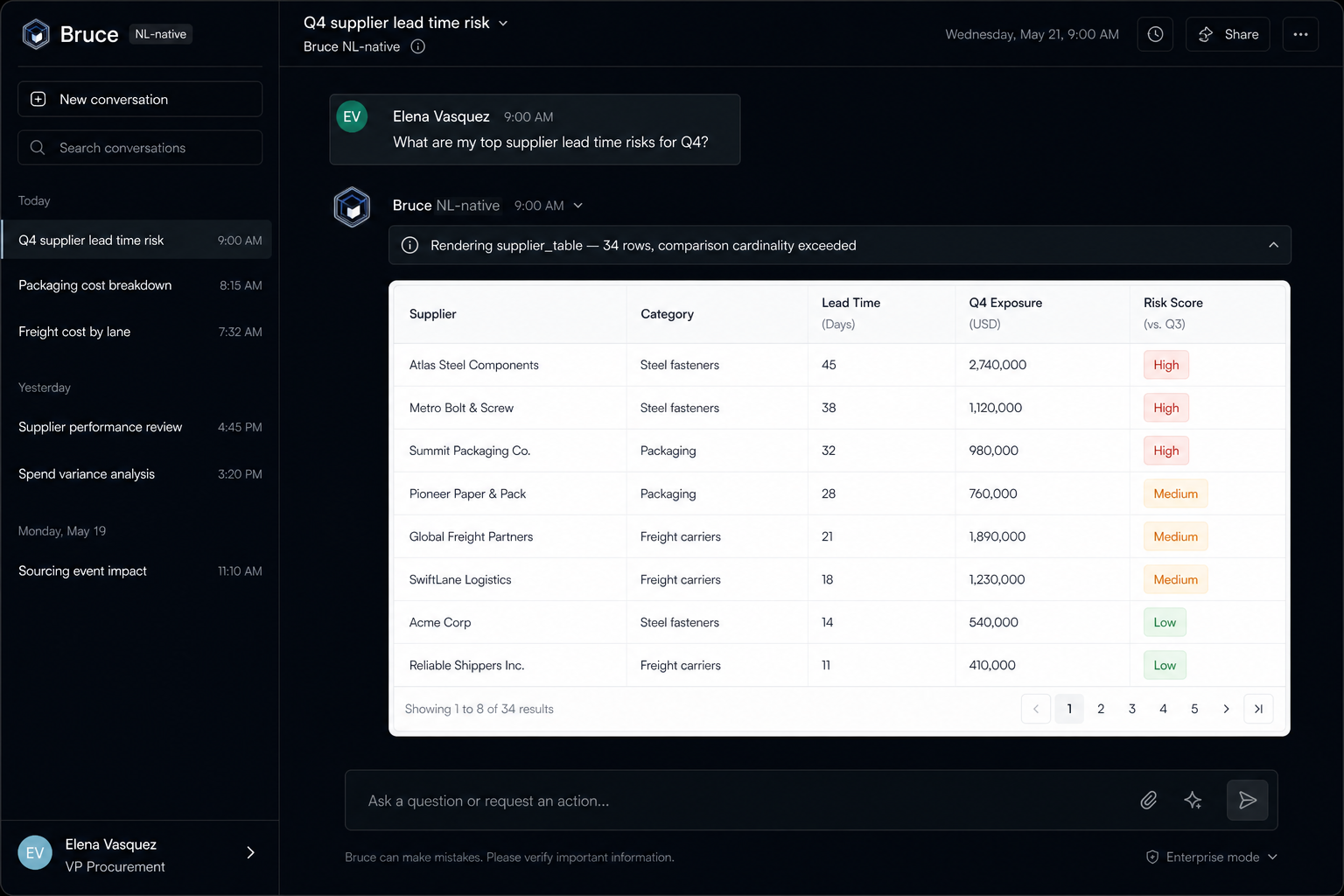
Task: Open the Bruce NL-native 9:00 AM message dropdown
Action: 578,206
